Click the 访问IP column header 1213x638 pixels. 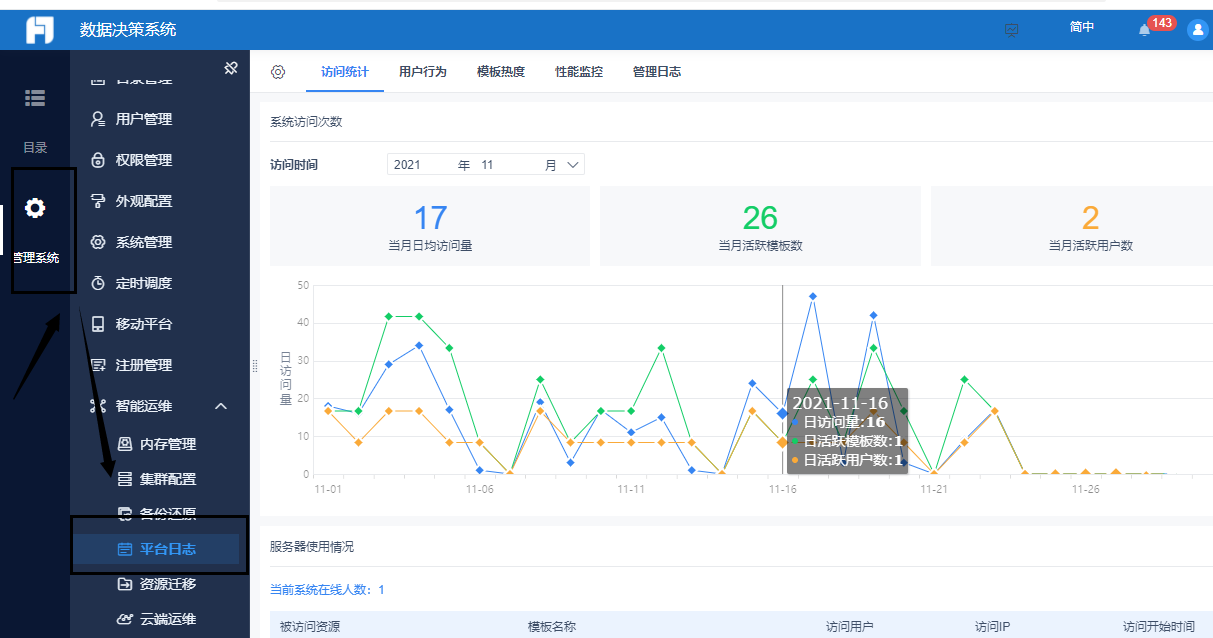tap(992, 627)
